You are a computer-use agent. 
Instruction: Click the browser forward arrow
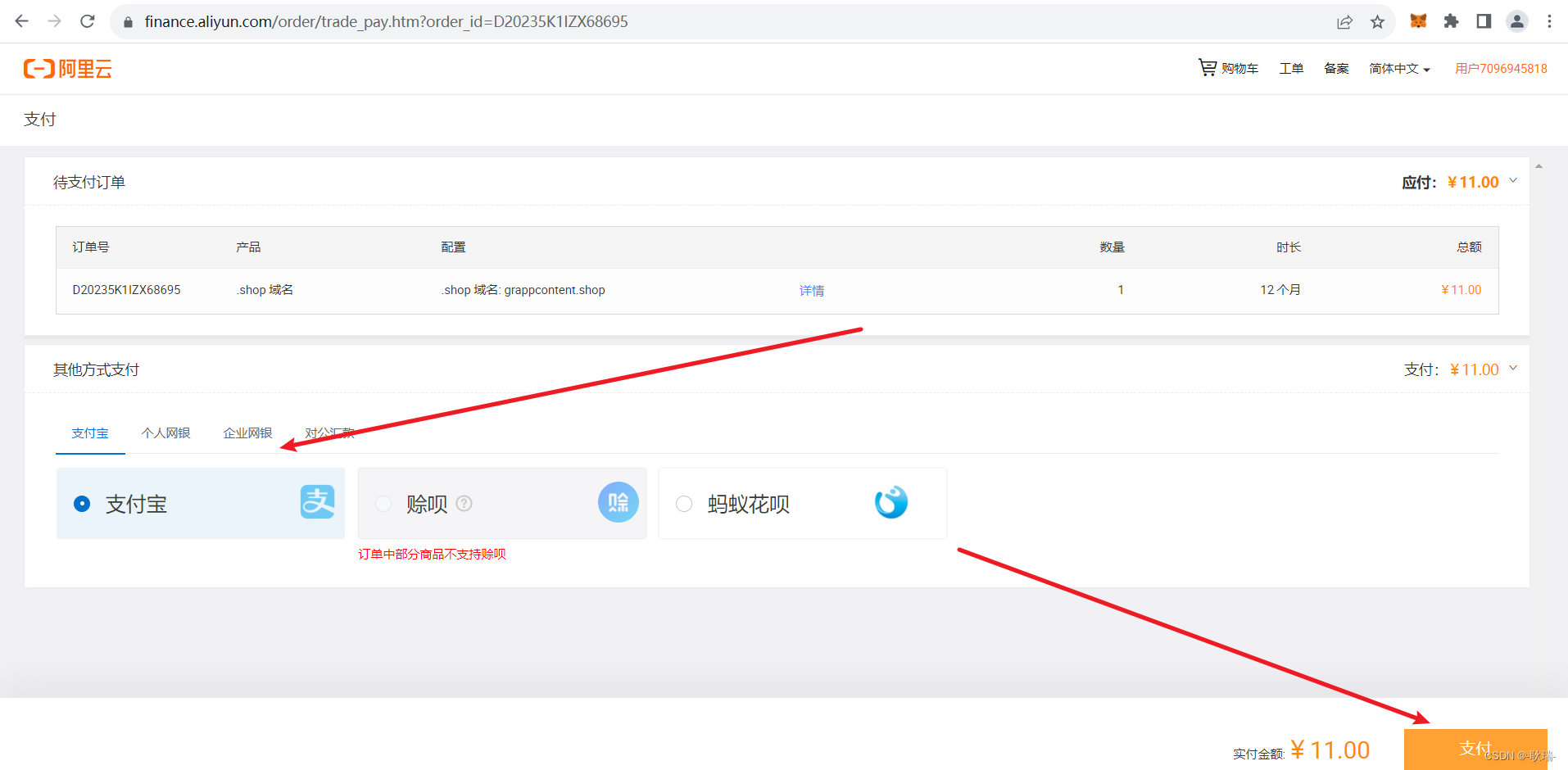[55, 21]
